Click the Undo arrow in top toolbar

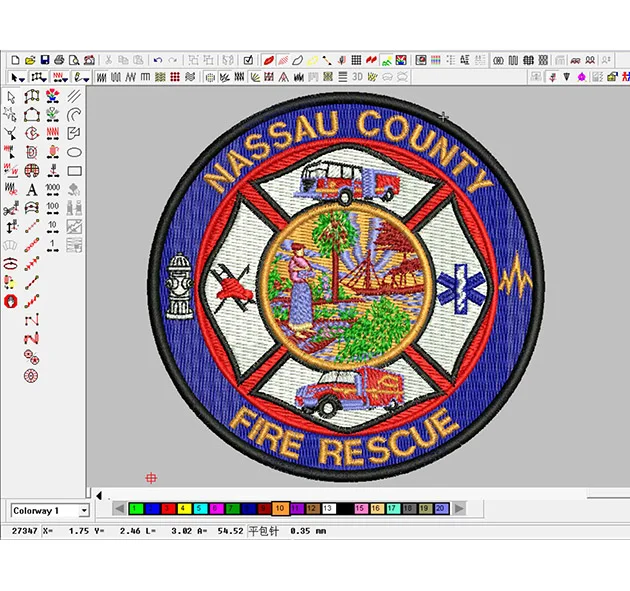click(157, 61)
